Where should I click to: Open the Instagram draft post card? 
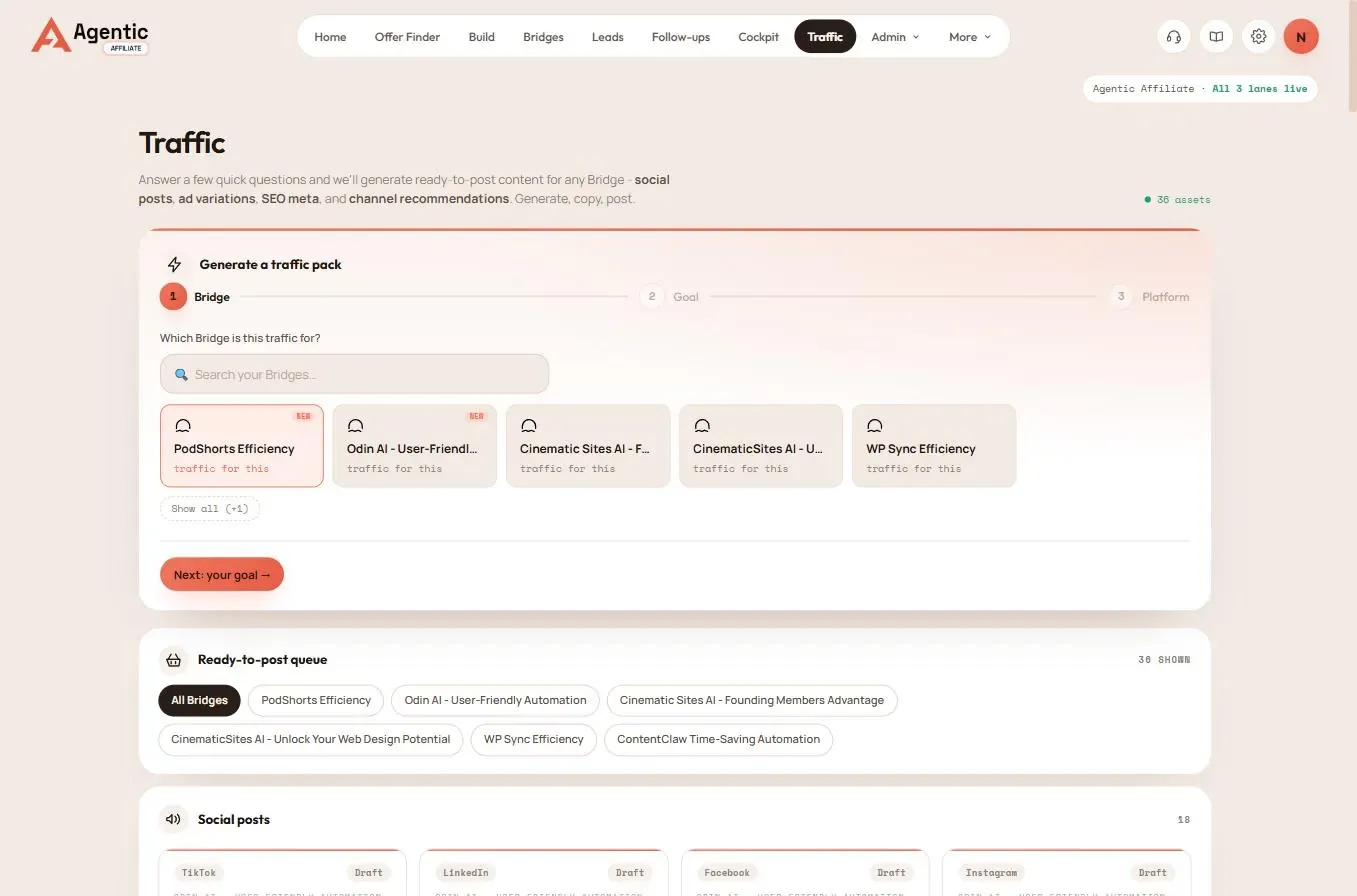click(x=1066, y=872)
